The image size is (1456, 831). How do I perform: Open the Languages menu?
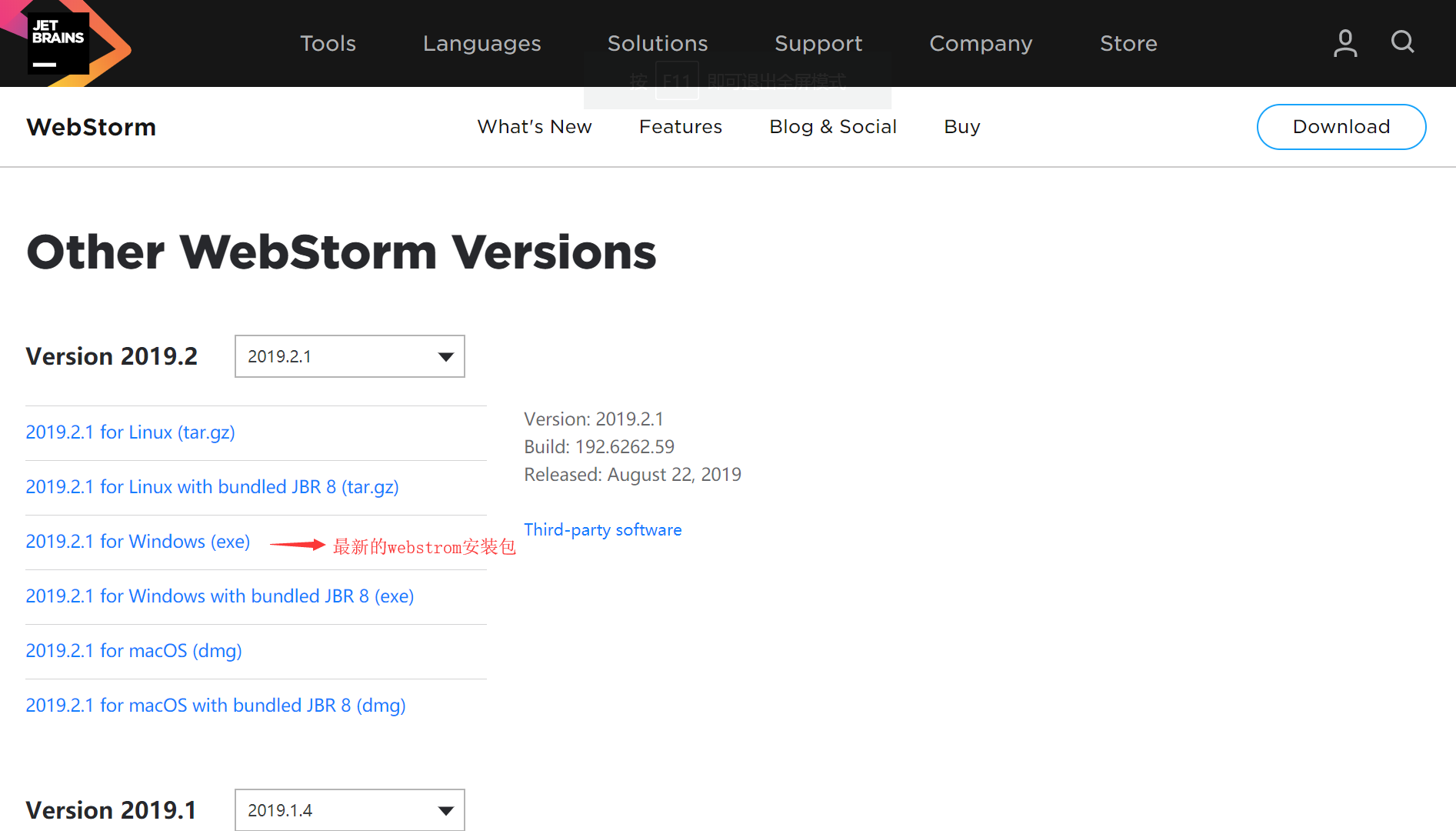coord(481,44)
